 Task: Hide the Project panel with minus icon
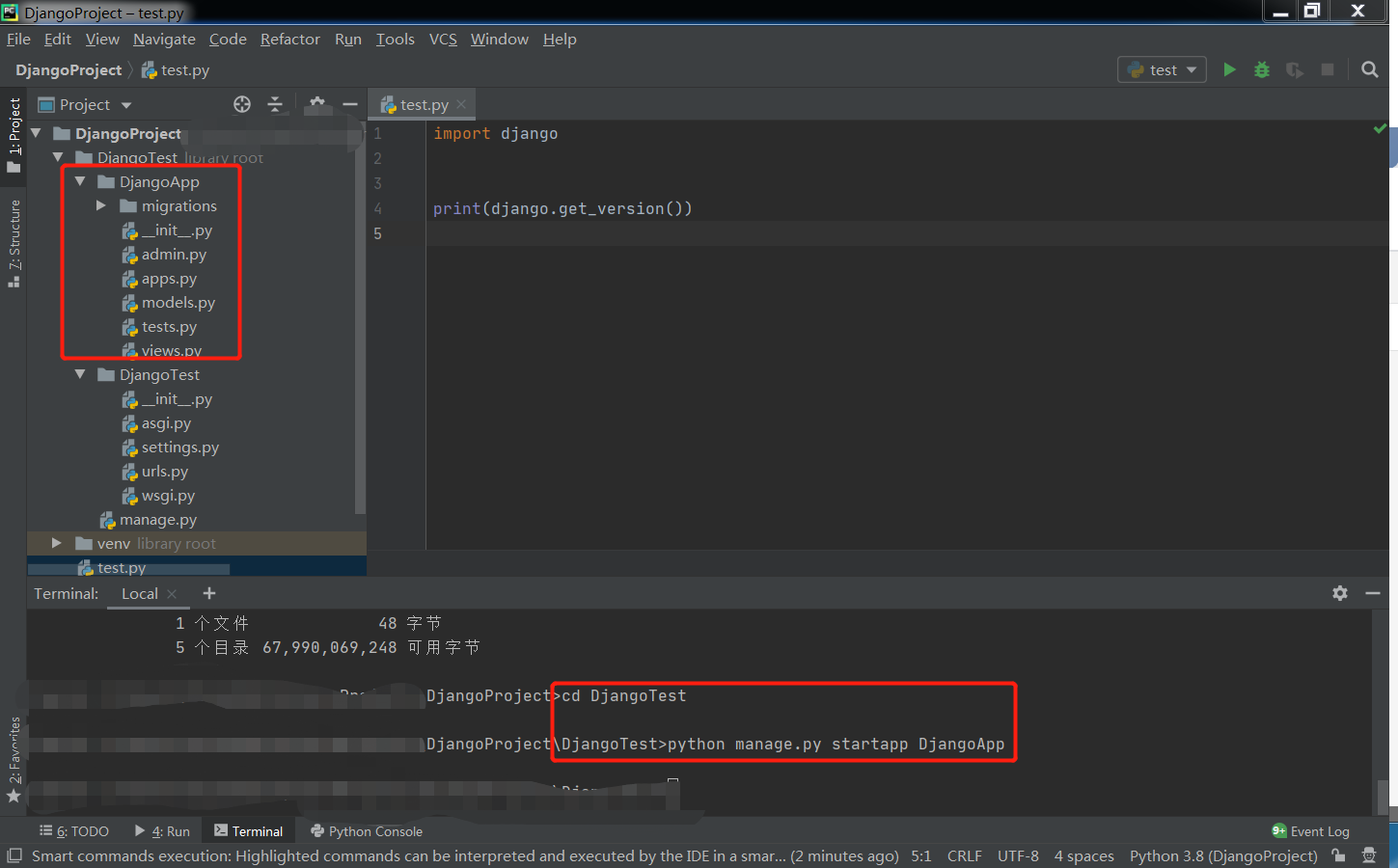[350, 104]
